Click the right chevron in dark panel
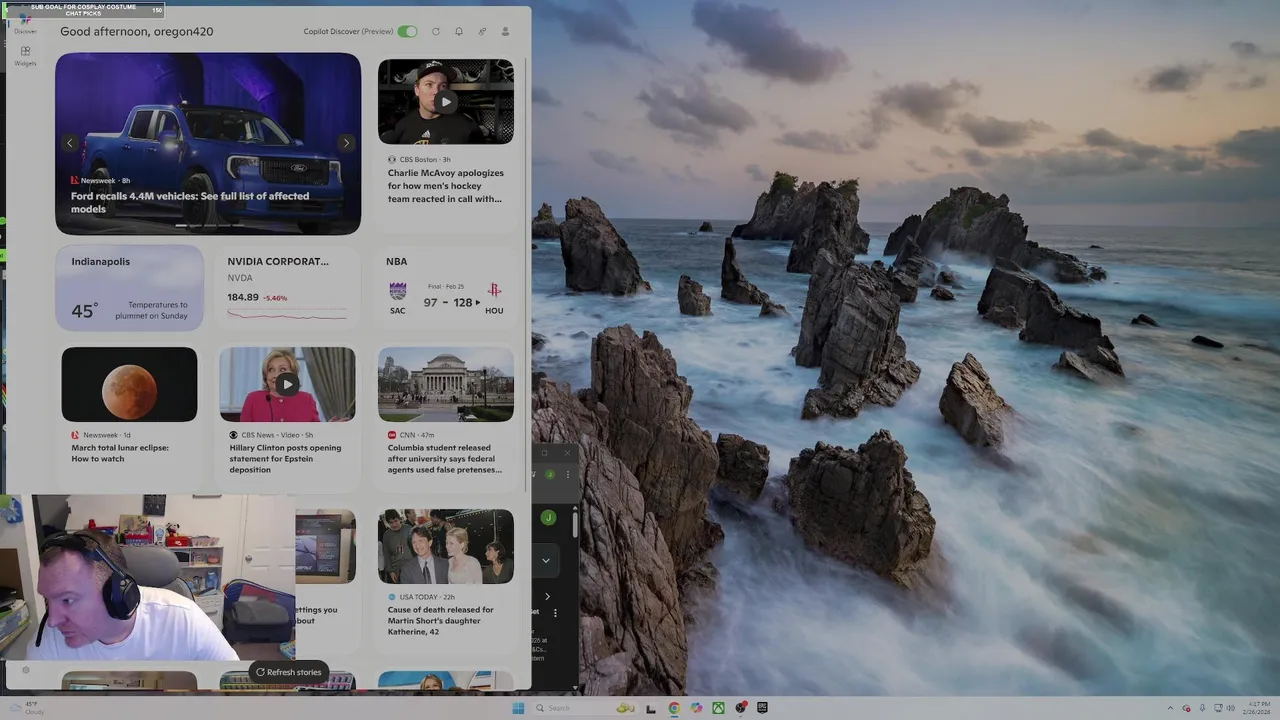This screenshot has height=720, width=1280. (x=547, y=597)
